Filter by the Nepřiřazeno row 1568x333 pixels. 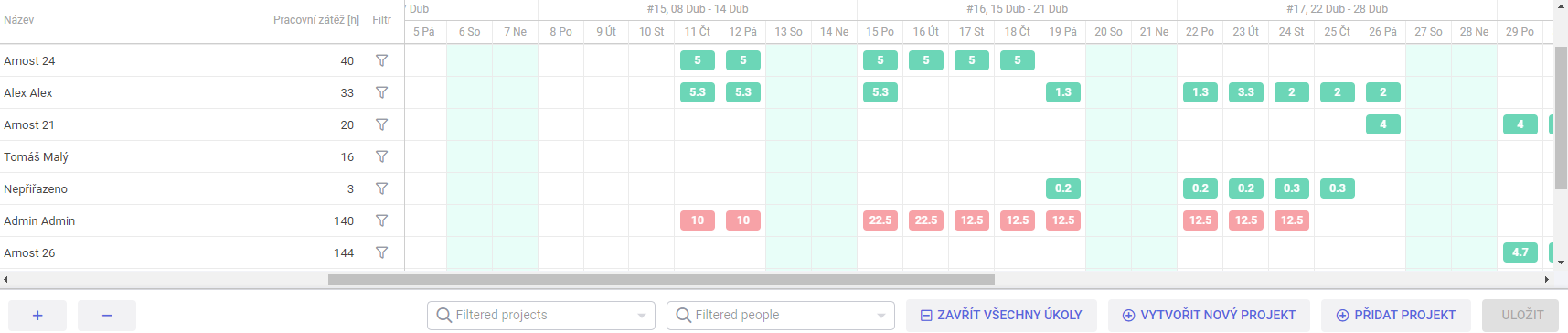tap(381, 188)
